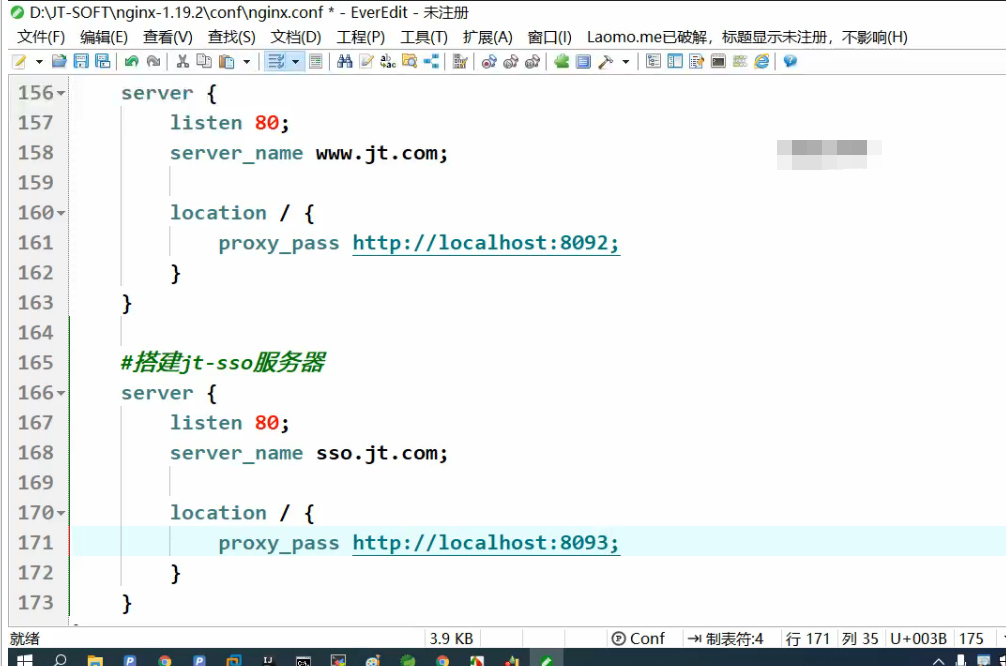Image resolution: width=1006 pixels, height=666 pixels.
Task: Collapse the server block at line 156
Action: pos(61,94)
